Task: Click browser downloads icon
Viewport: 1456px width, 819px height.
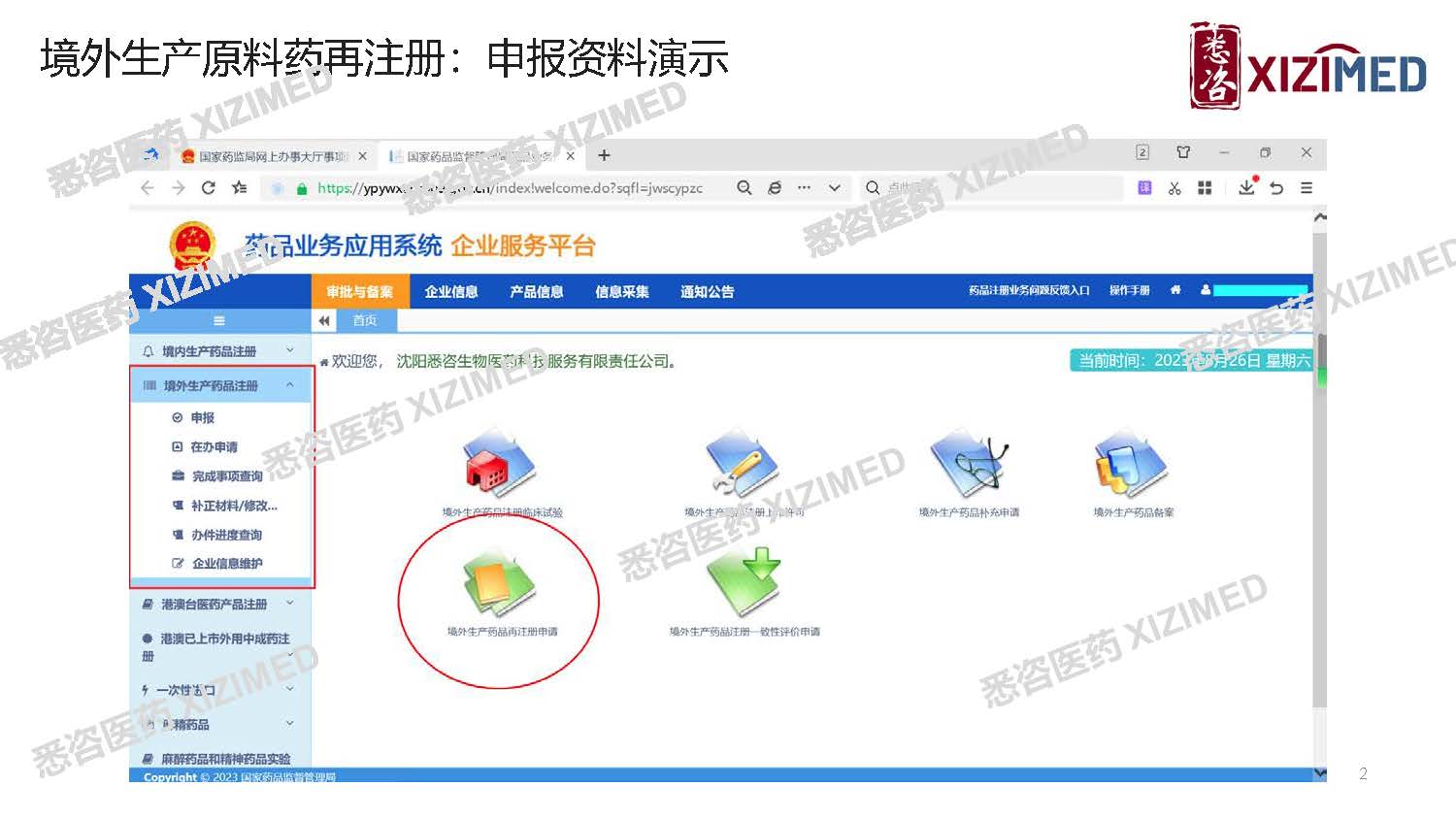Action: [1246, 188]
